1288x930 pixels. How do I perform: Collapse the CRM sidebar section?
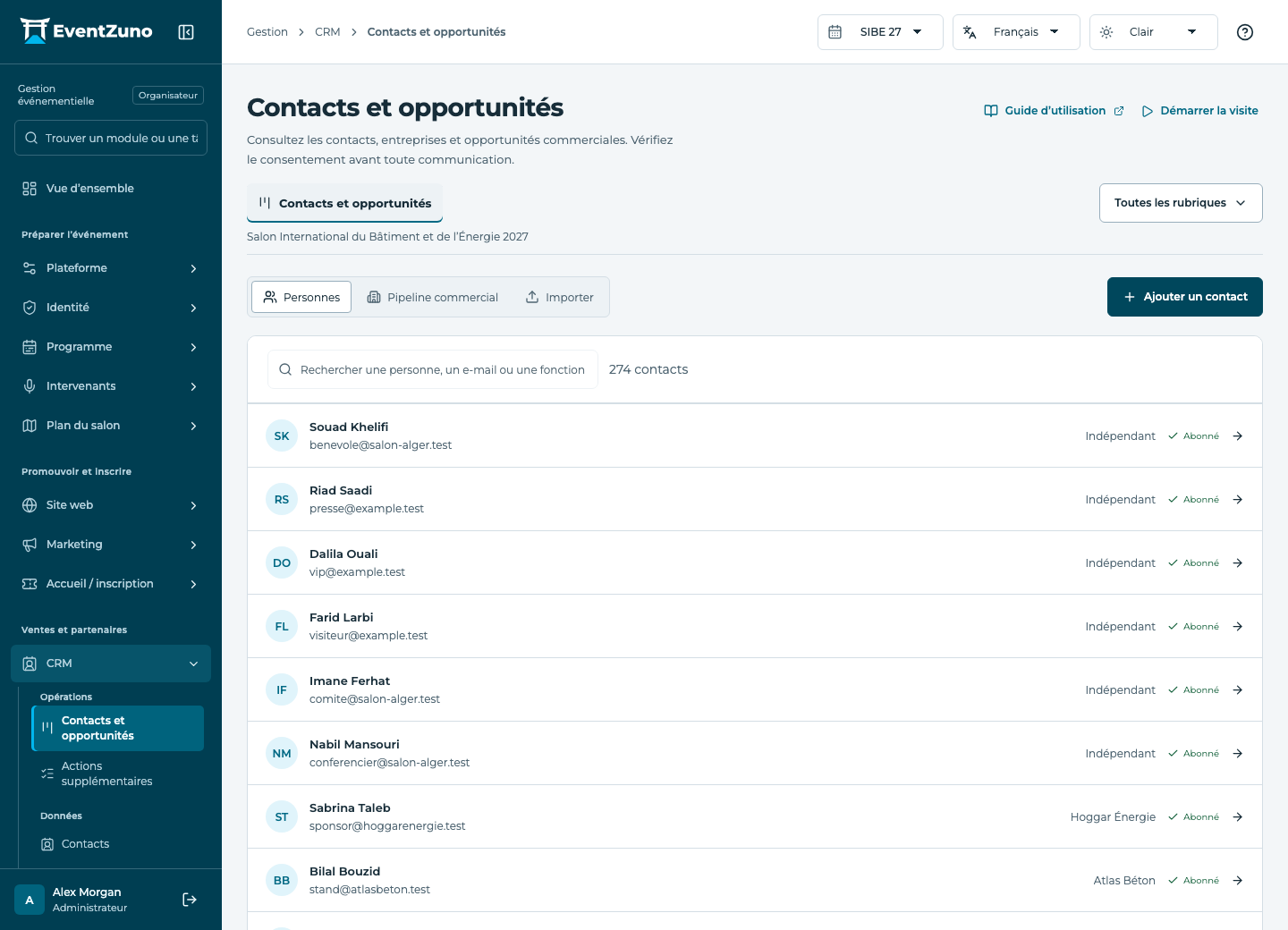point(111,664)
